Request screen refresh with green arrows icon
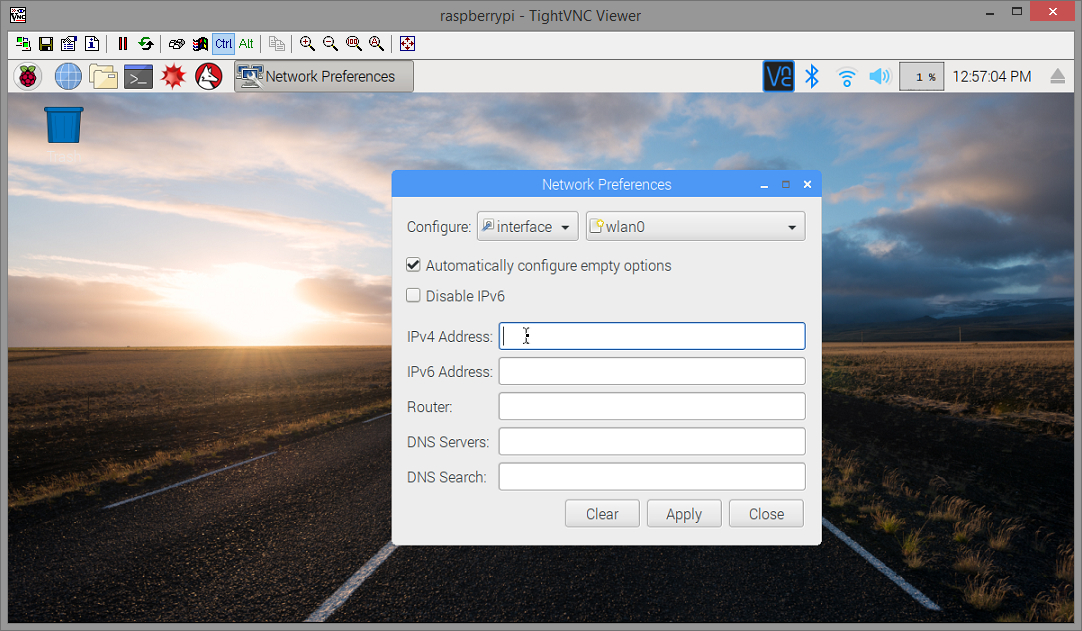1082x631 pixels. 146,43
